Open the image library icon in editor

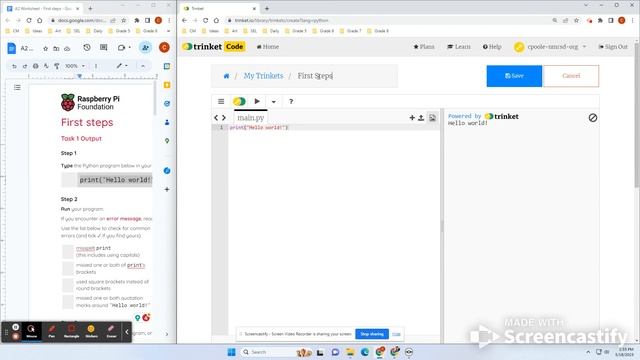tap(432, 118)
